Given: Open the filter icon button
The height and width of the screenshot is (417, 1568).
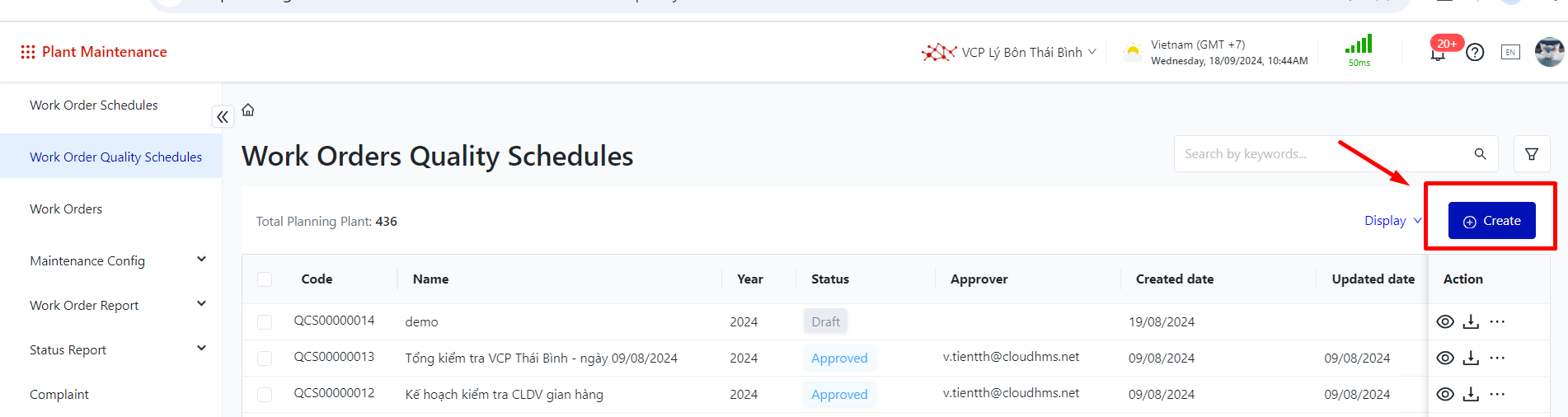Looking at the screenshot, I should (x=1532, y=154).
